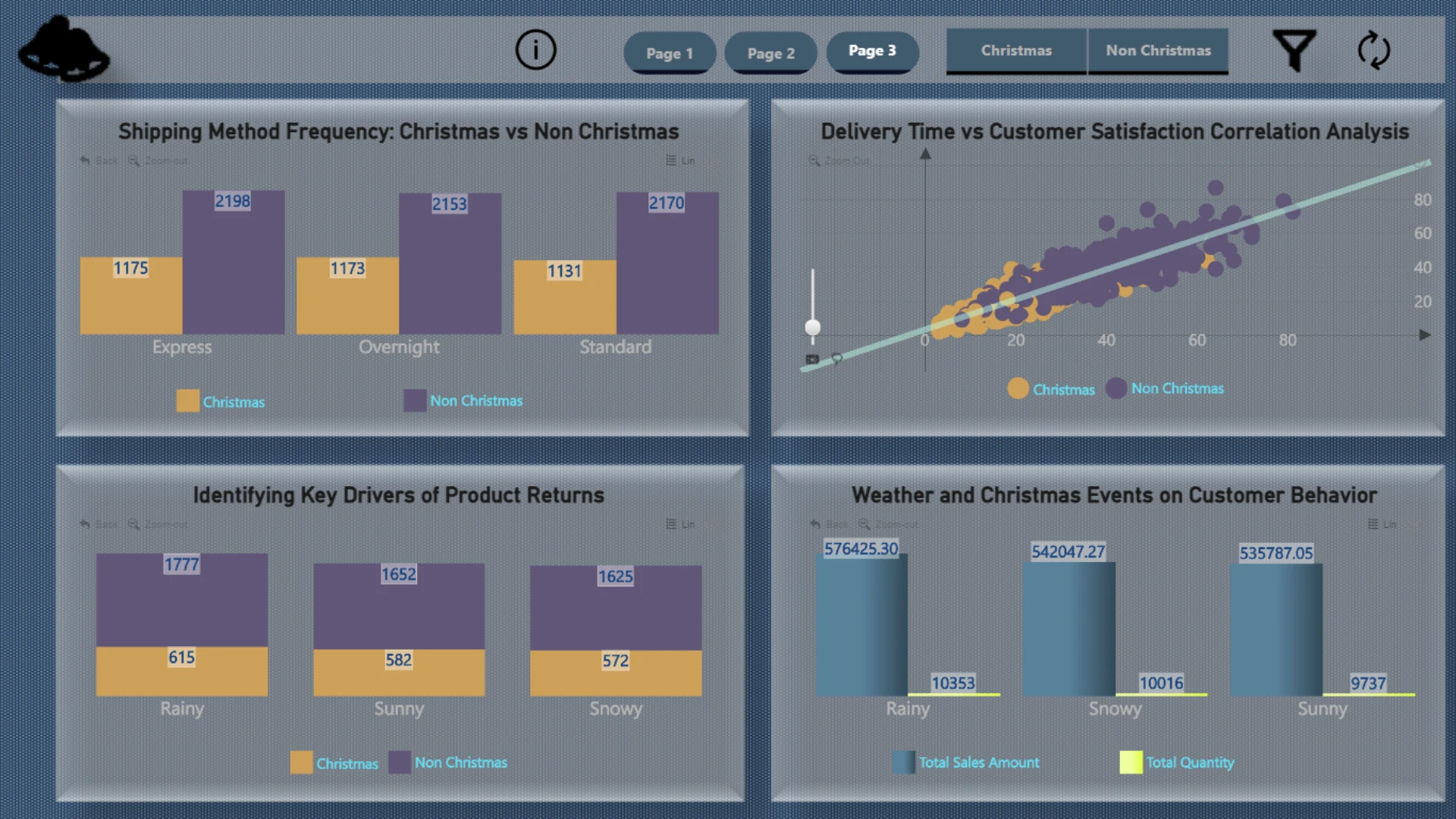1456x819 pixels.
Task: Click the Delivery Time vs Customer Satisfaction title
Action: pos(1115,132)
